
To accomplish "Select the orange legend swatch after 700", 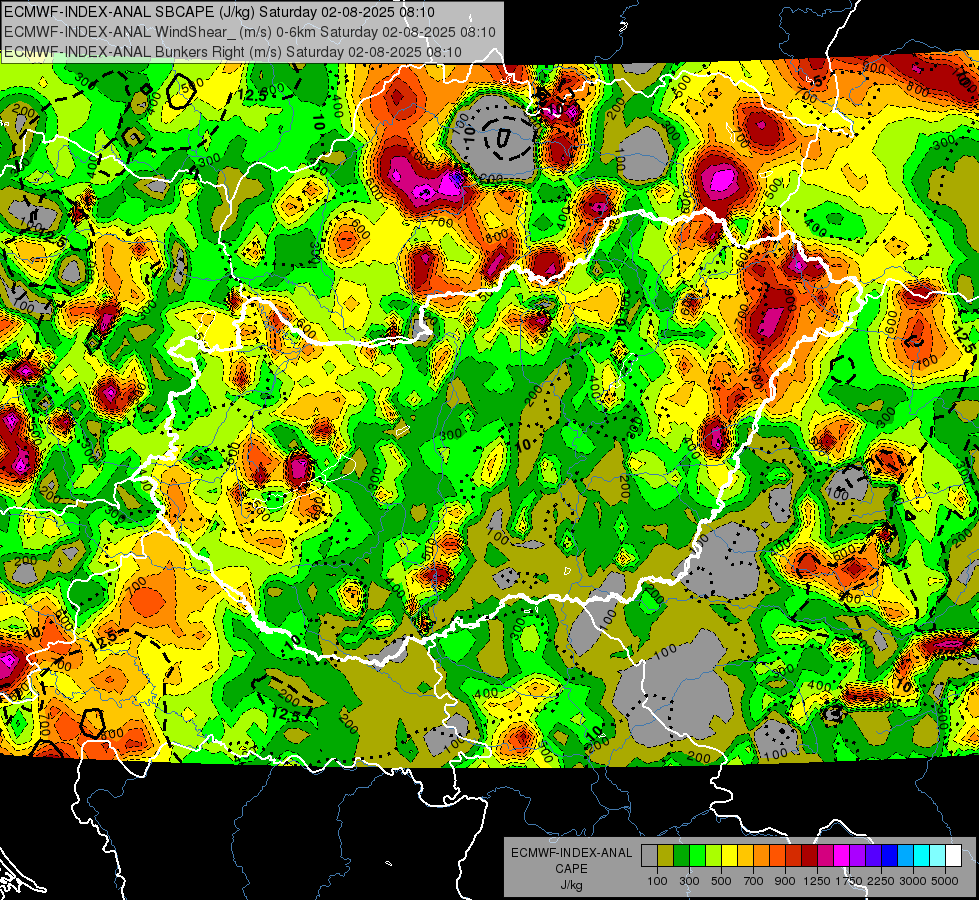I will tap(761, 856).
